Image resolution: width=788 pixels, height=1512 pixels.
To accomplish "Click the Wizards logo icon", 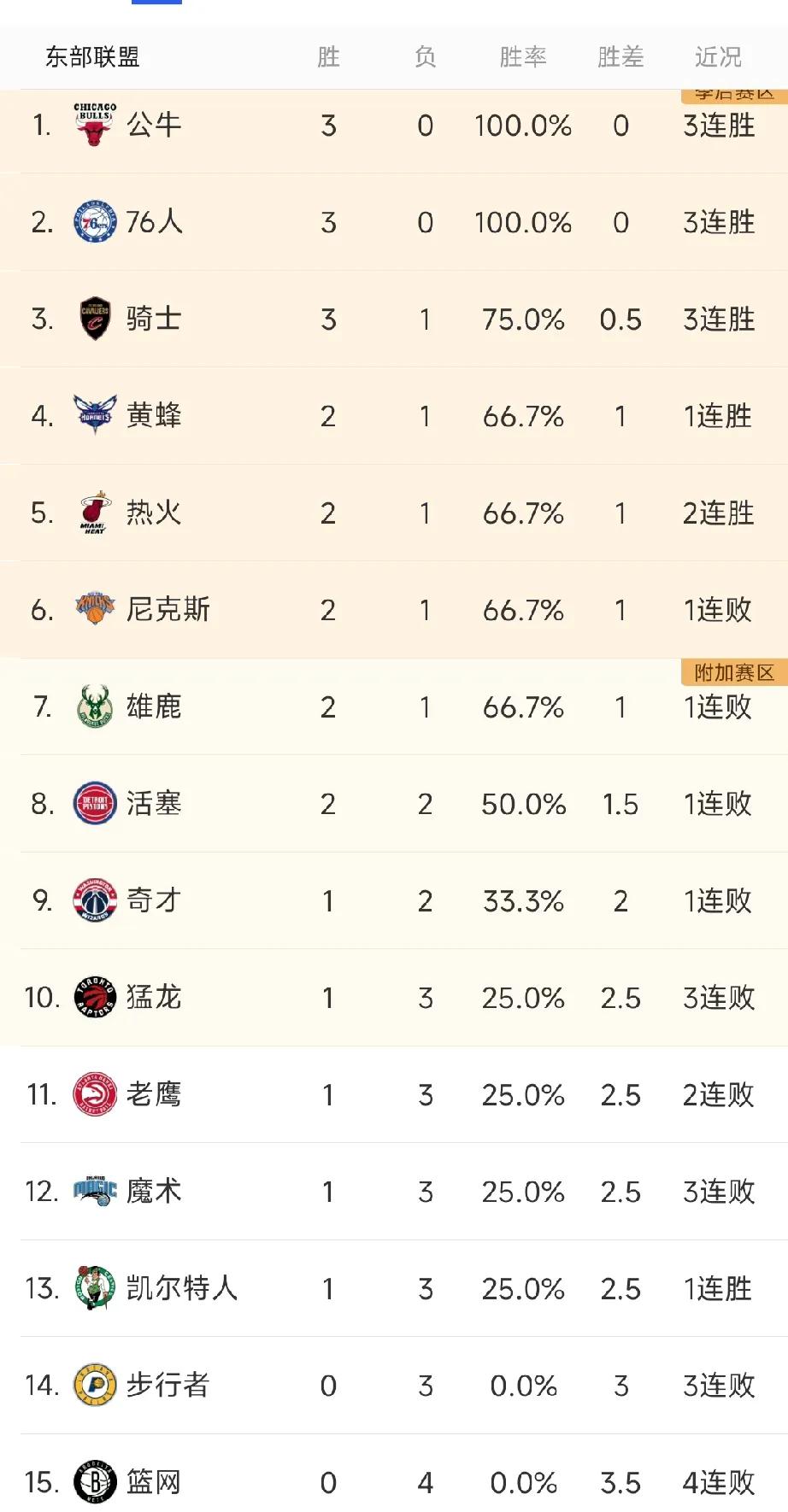I will tap(95, 900).
